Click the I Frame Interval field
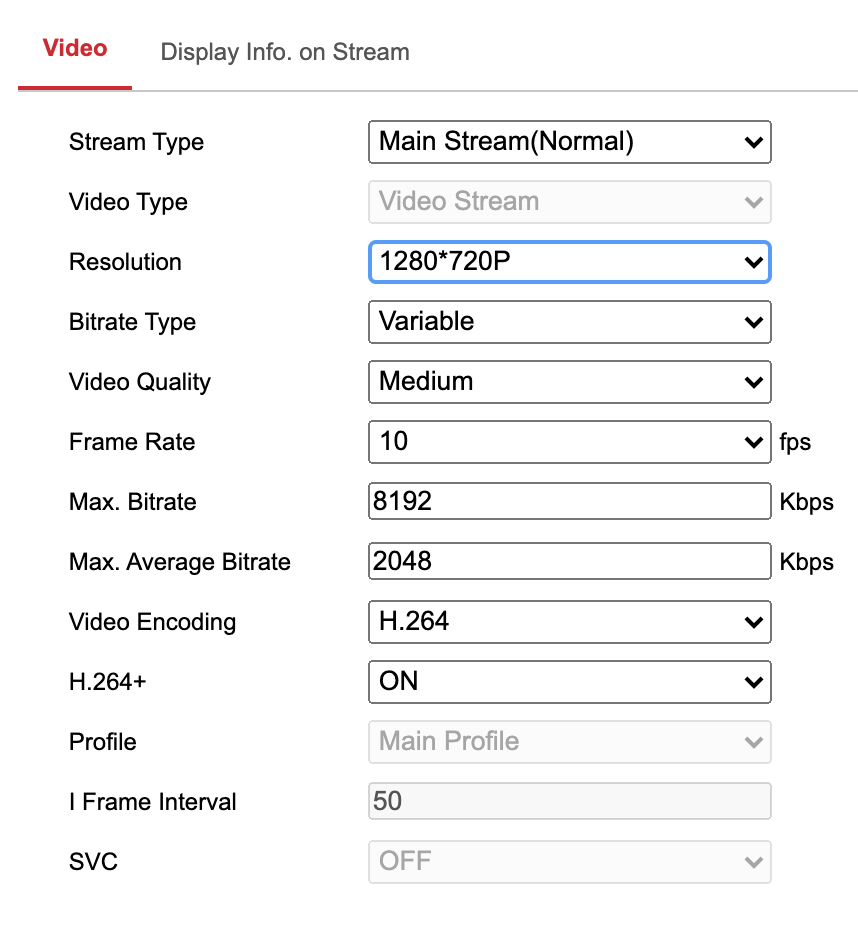The width and height of the screenshot is (858, 930). 569,802
